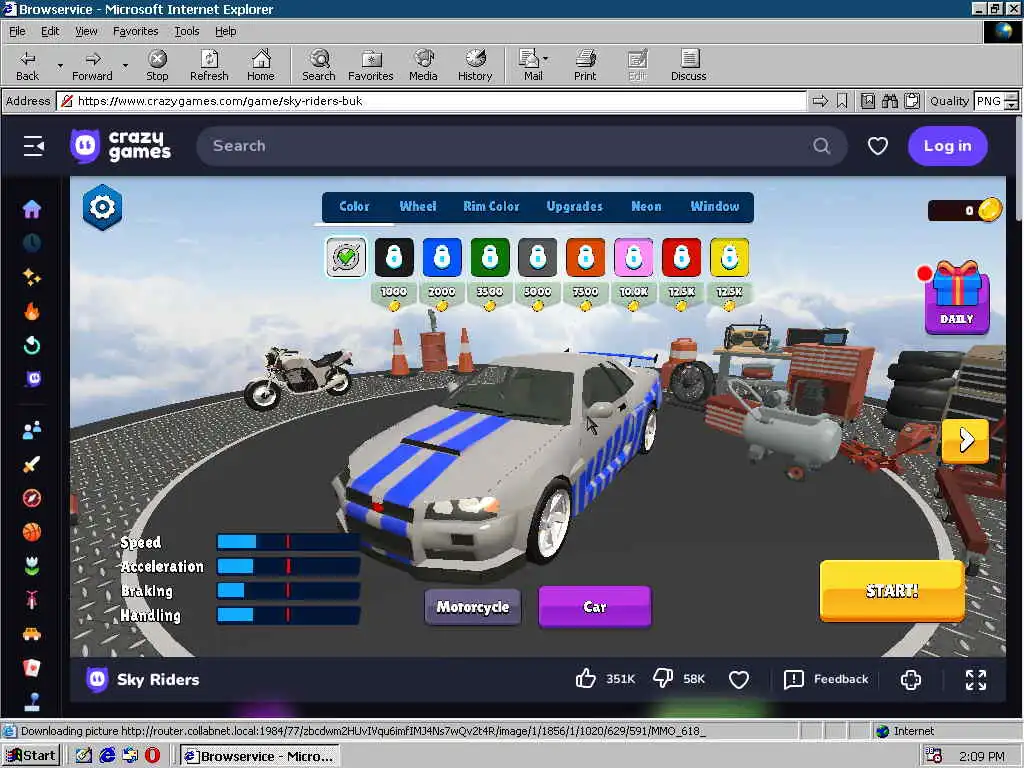
Task: Open the game settings gear icon
Action: (103, 208)
